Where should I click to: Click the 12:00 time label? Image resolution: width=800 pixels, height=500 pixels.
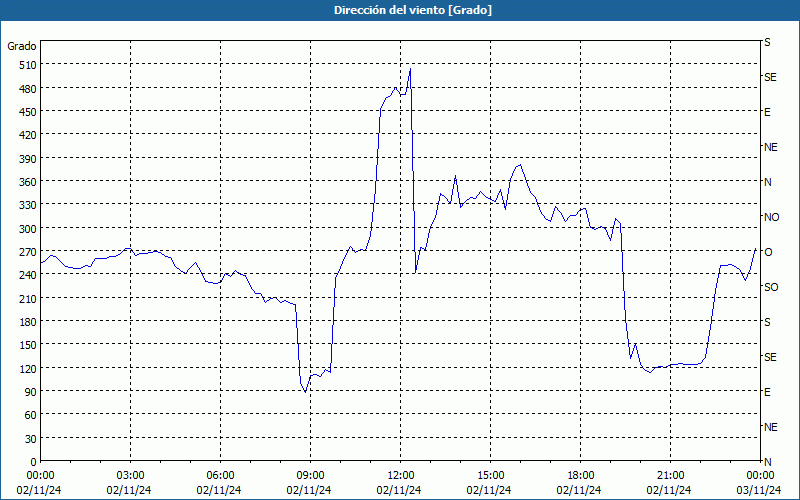(401, 476)
